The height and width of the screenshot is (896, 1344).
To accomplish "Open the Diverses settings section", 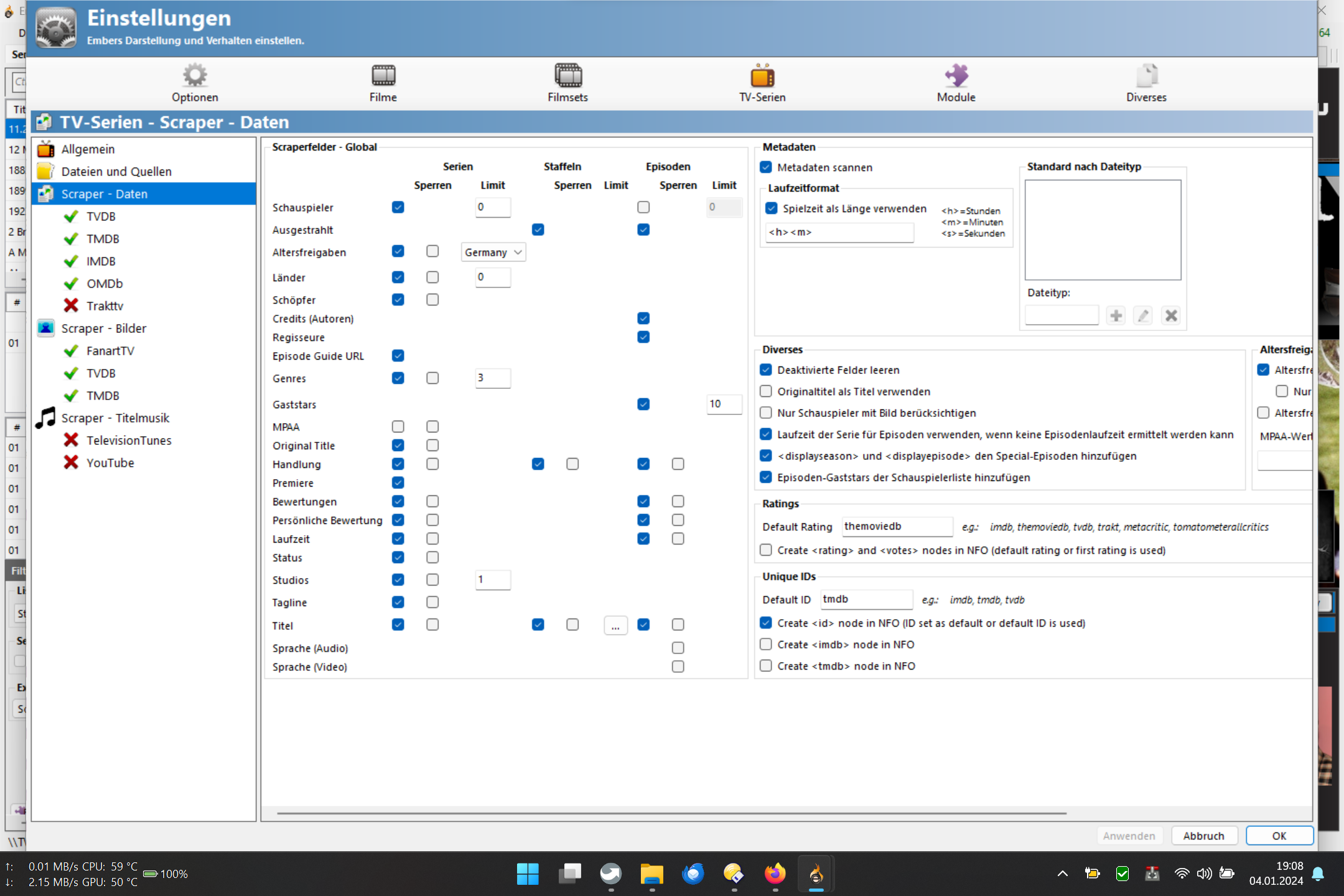I will point(1146,83).
